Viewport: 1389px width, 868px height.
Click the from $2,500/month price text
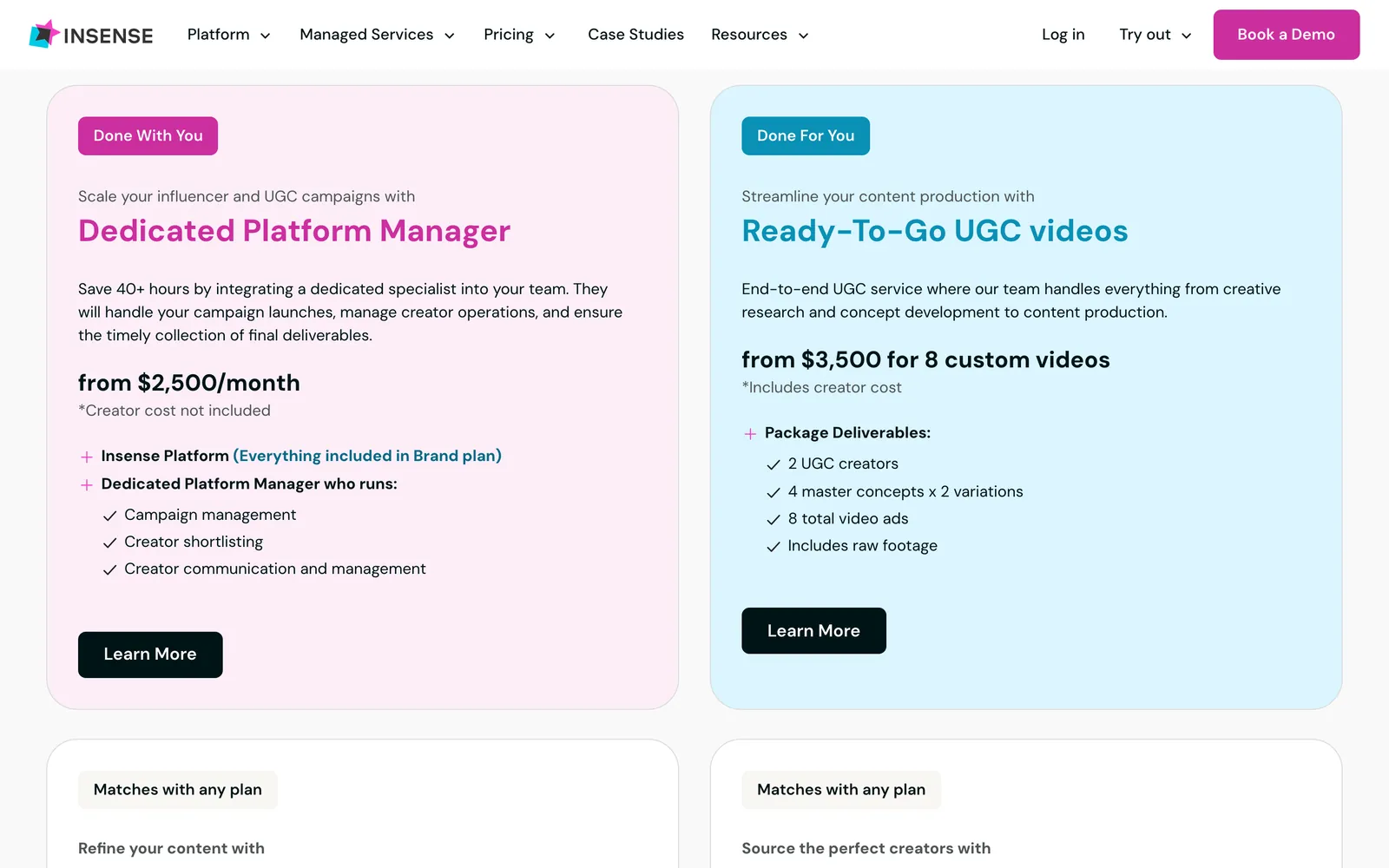pyautogui.click(x=189, y=383)
